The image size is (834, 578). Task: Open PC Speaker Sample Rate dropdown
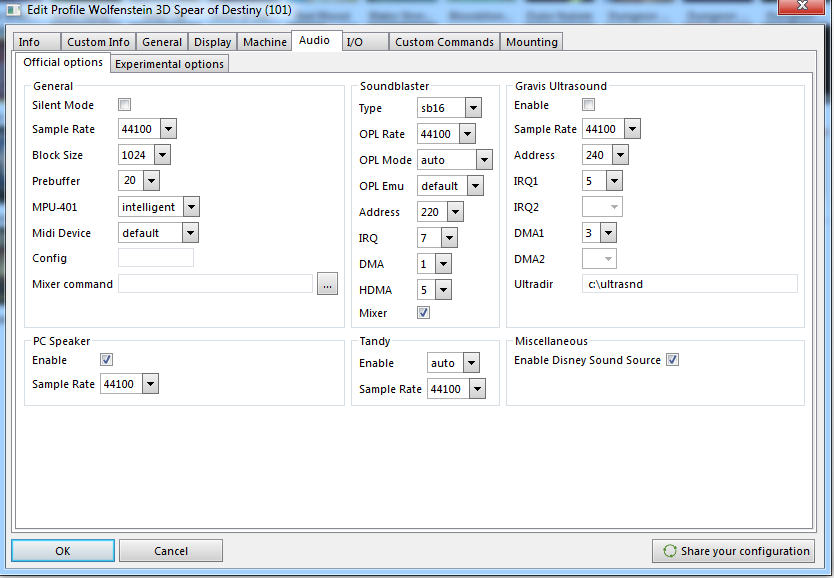click(x=151, y=384)
